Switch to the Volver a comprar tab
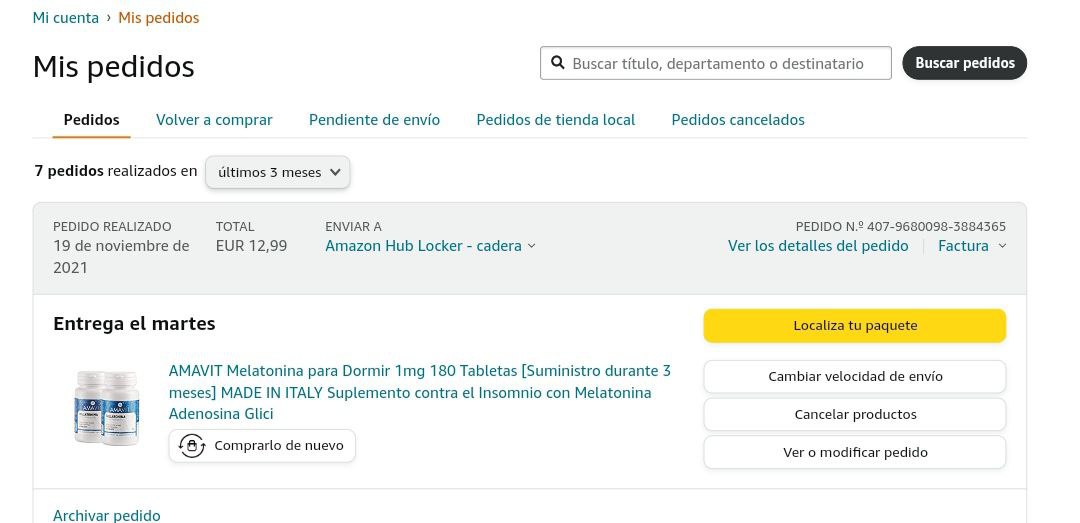 click(214, 120)
